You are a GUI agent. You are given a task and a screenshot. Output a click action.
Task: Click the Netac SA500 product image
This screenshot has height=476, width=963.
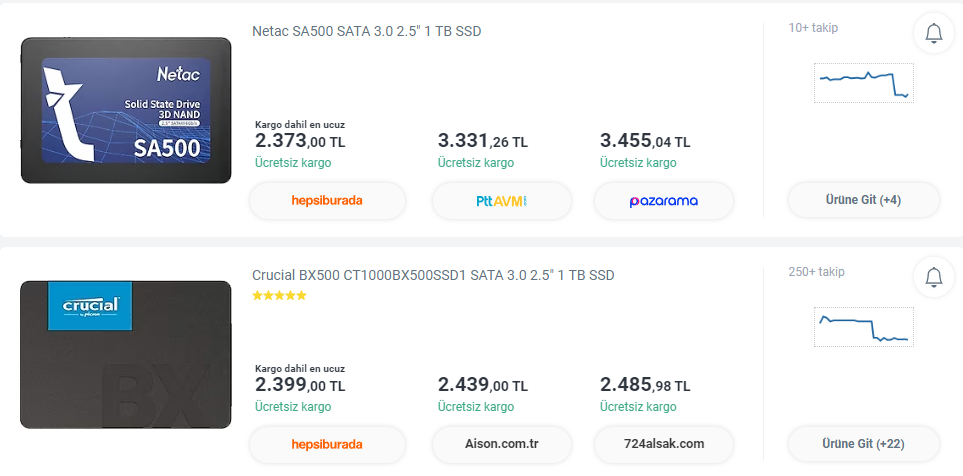[126, 111]
